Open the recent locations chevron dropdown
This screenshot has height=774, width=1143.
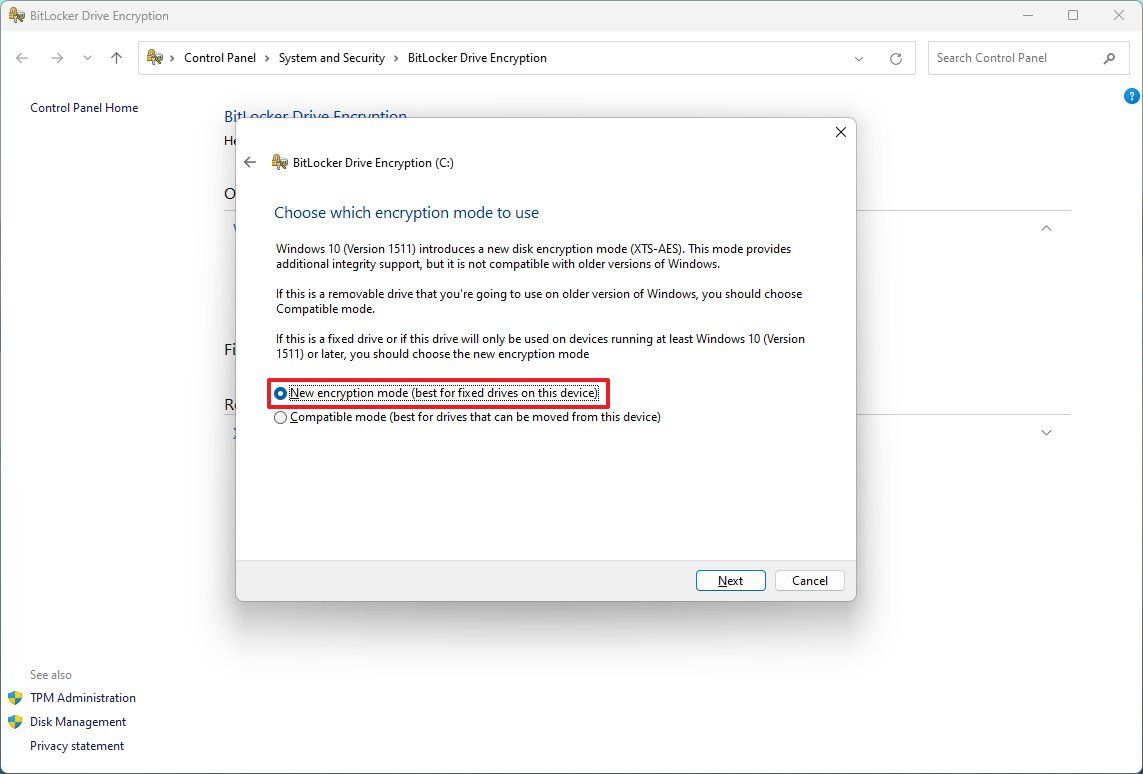[x=87, y=58]
